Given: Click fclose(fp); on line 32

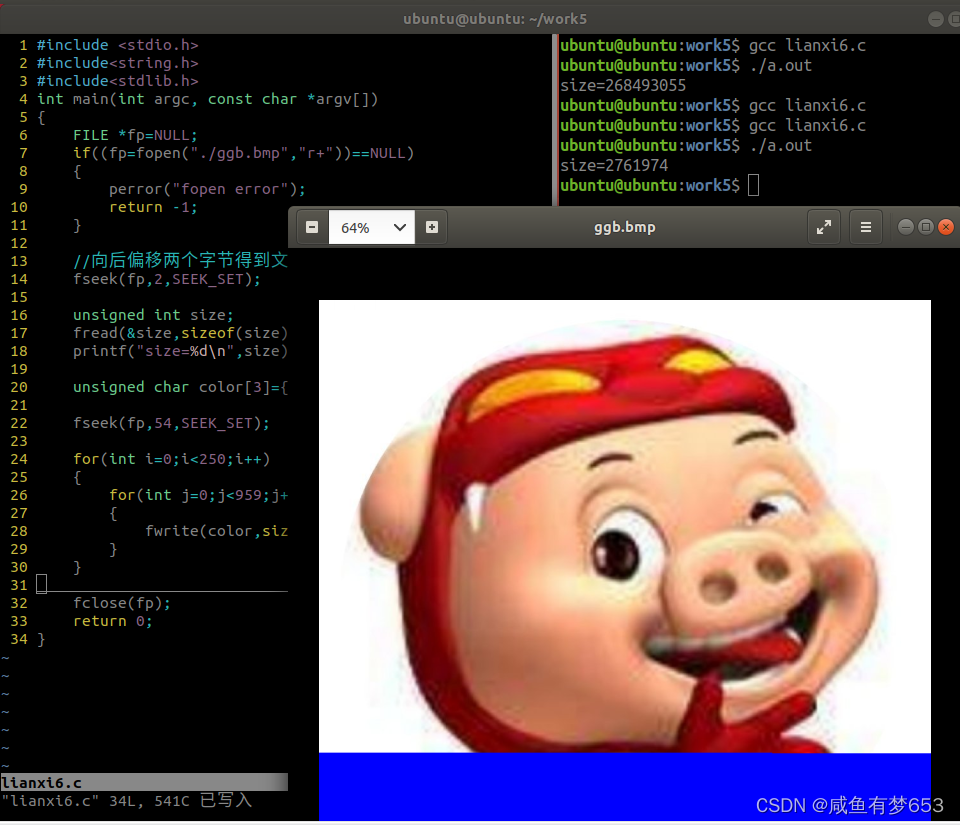Looking at the screenshot, I should pos(122,603).
